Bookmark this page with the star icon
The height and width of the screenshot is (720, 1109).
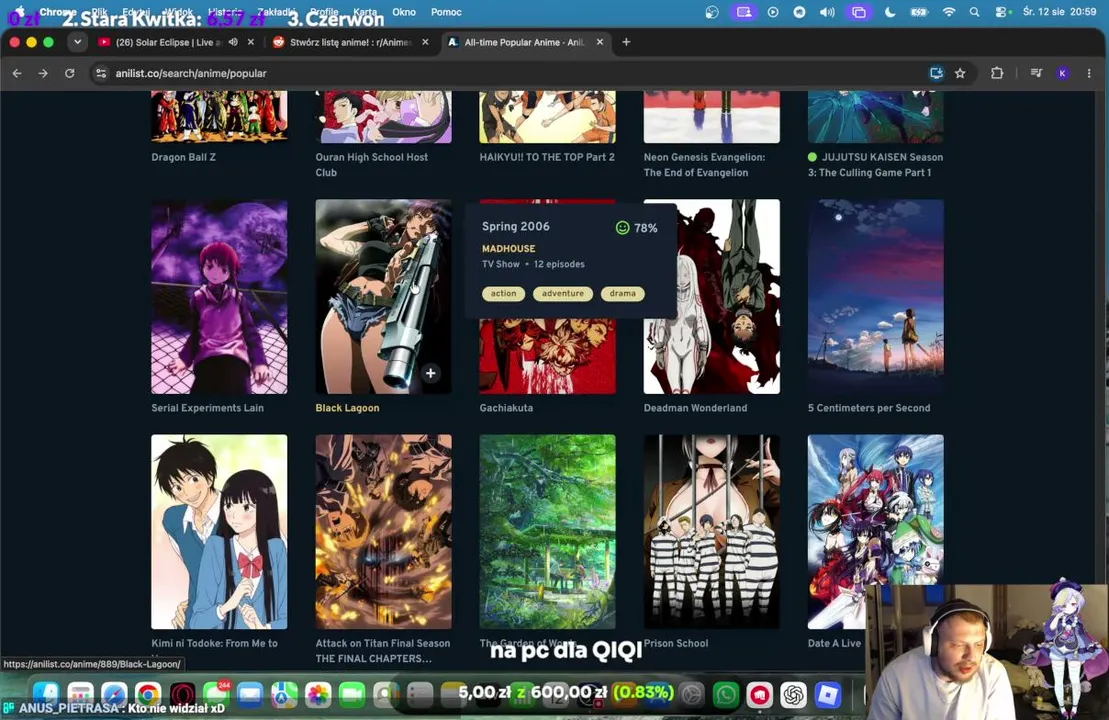[x=960, y=73]
